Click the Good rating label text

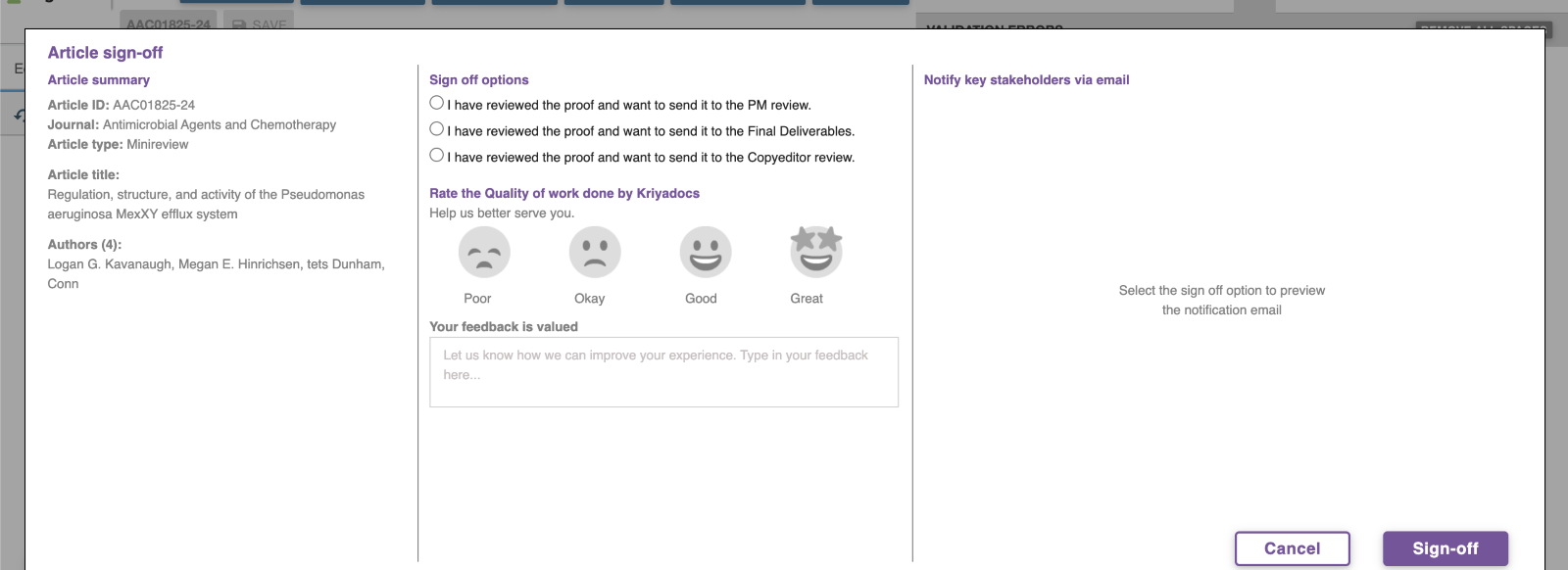[x=701, y=299]
